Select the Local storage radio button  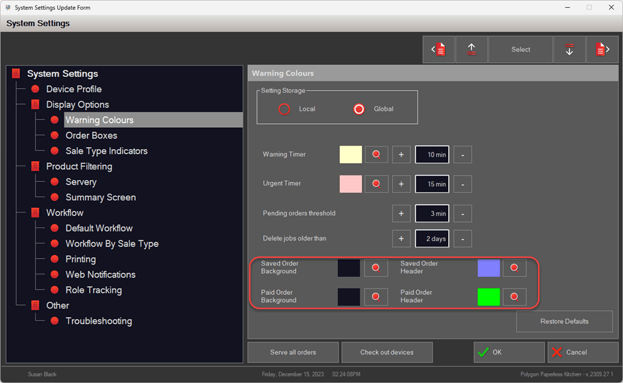284,109
